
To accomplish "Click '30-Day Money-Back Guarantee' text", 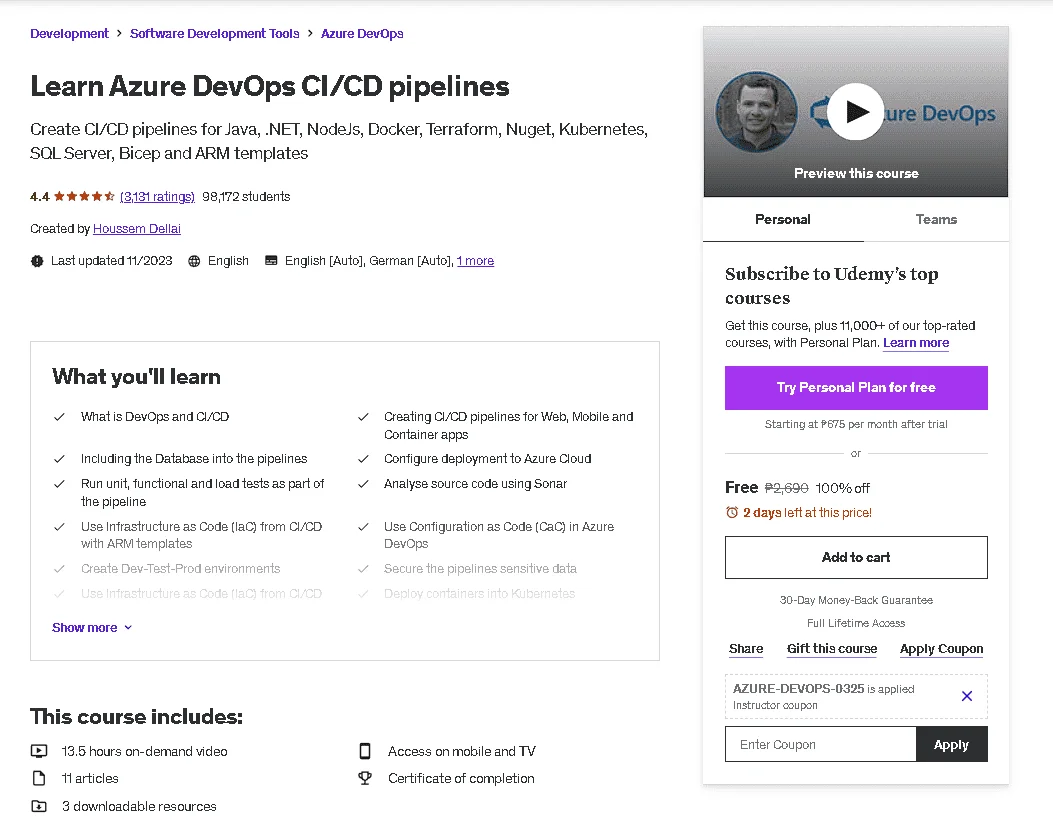I will click(x=856, y=600).
